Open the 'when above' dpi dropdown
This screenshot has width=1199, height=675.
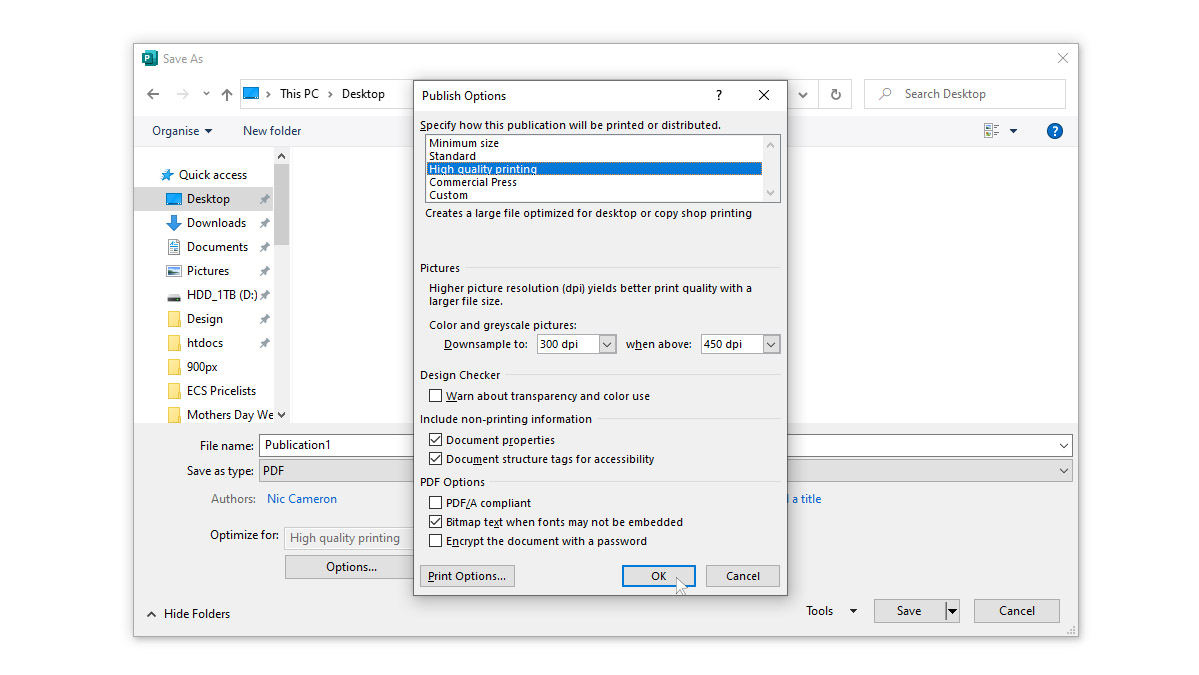pyautogui.click(x=771, y=343)
